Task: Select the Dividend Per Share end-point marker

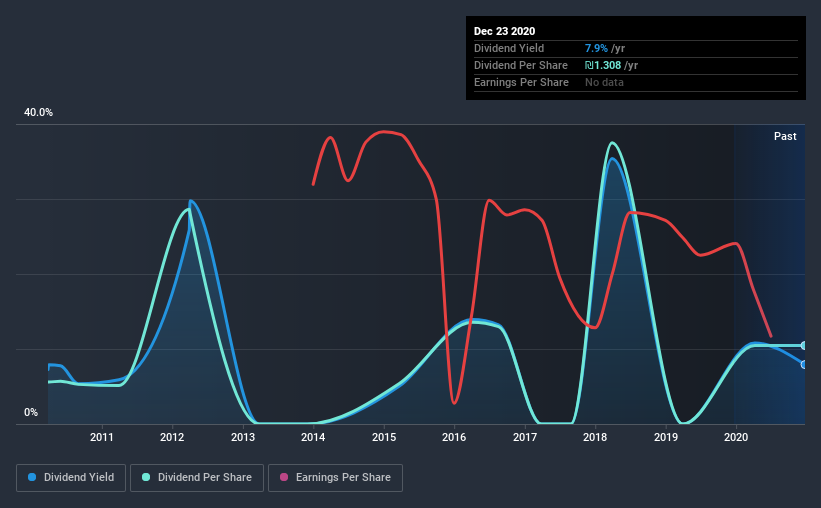Action: [x=804, y=346]
